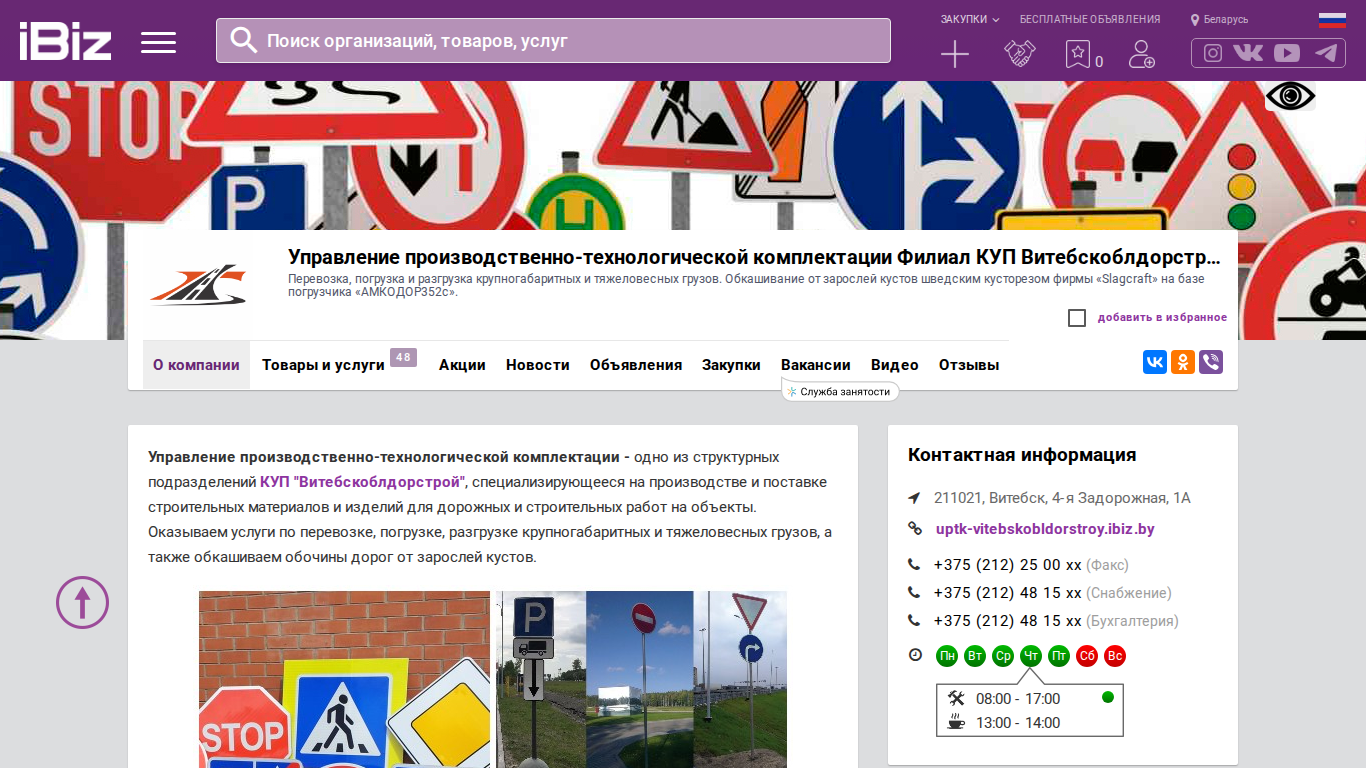The image size is (1366, 768).
Task: Open the Беларусь region selector
Action: 1219,19
